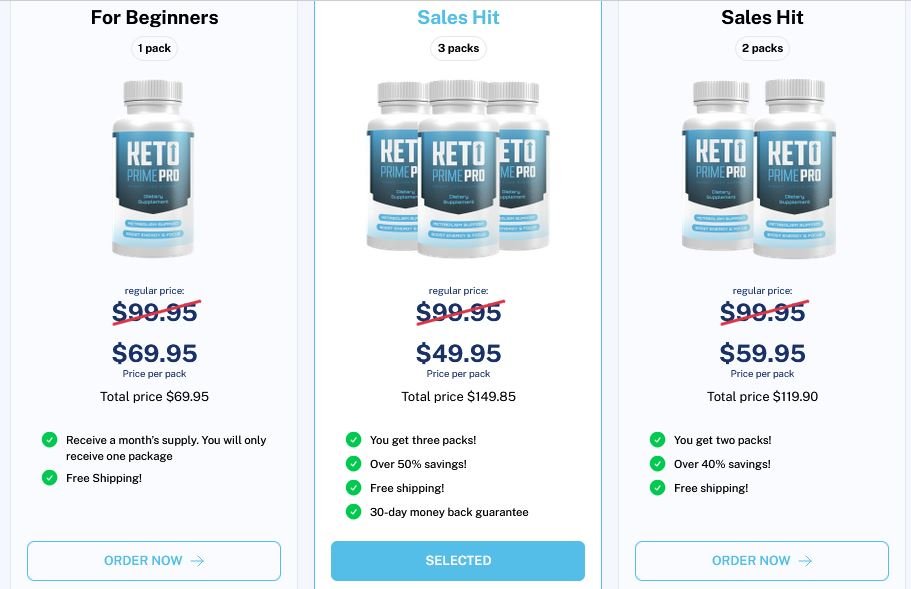This screenshot has width=911, height=589.
Task: Click the green checkmark next to 'You get three packs!'
Action: (x=353, y=439)
